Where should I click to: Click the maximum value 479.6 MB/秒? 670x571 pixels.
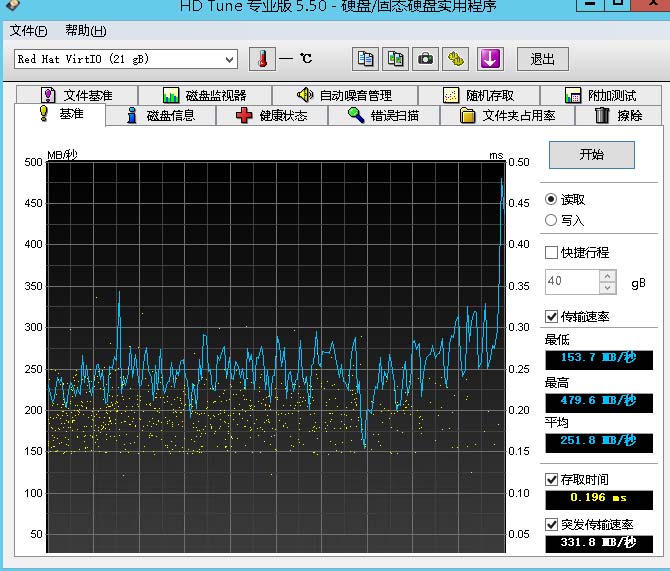coord(599,403)
